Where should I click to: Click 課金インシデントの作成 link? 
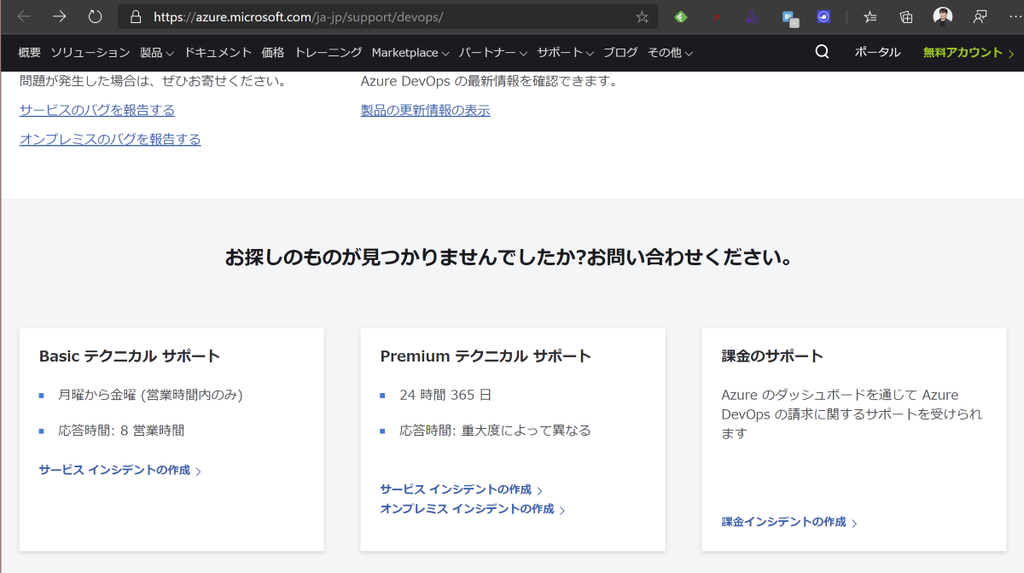[789, 522]
